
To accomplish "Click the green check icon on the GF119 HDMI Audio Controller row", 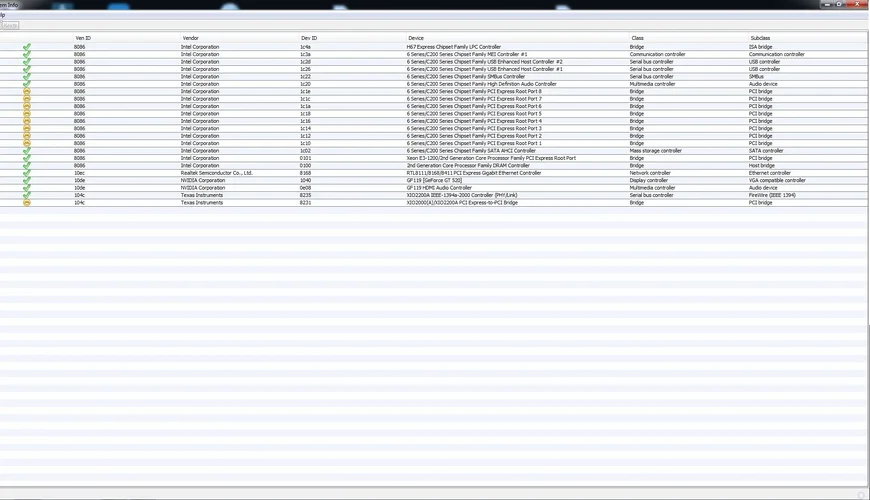I will 27,188.
